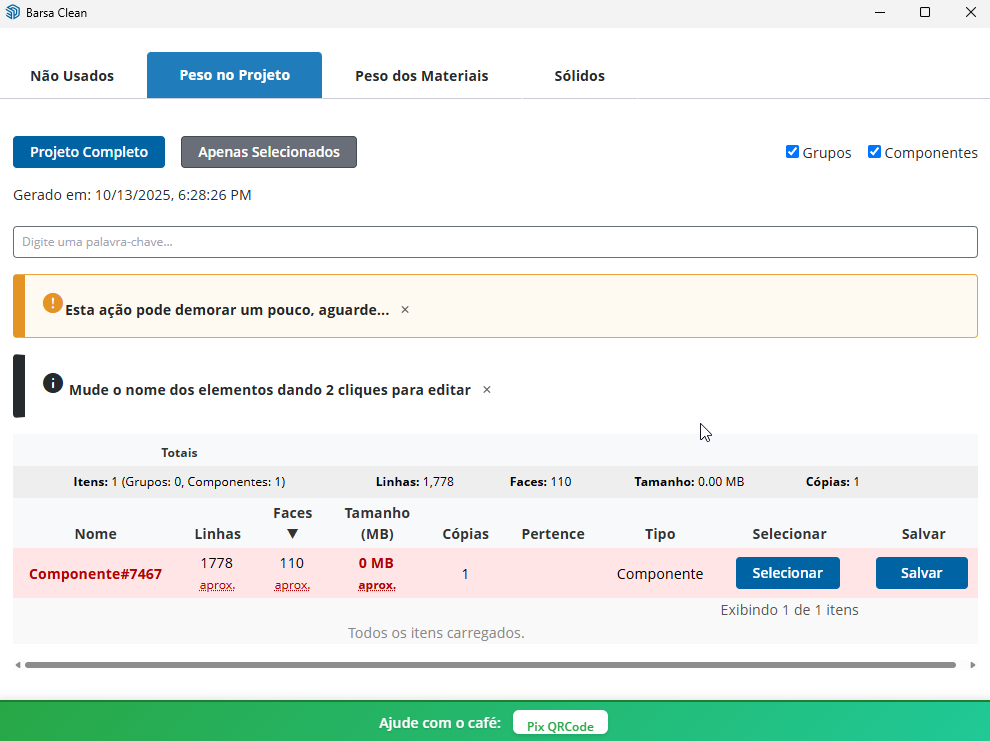Open the Pix QRCode donation button
The height and width of the screenshot is (741, 990).
coord(560,726)
